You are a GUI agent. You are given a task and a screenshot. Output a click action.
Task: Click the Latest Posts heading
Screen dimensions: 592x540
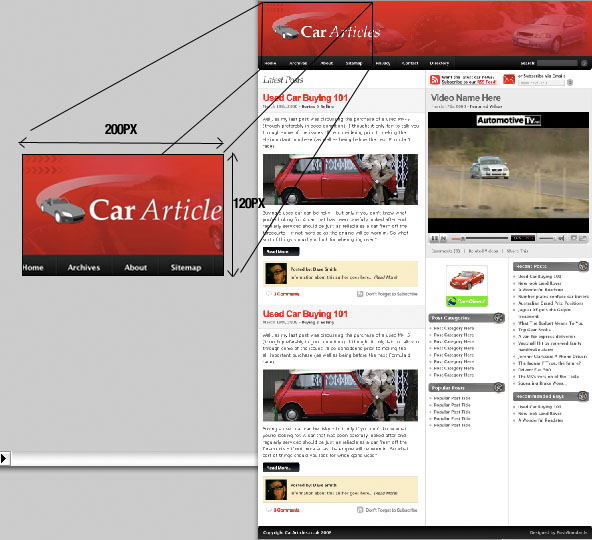click(x=283, y=80)
